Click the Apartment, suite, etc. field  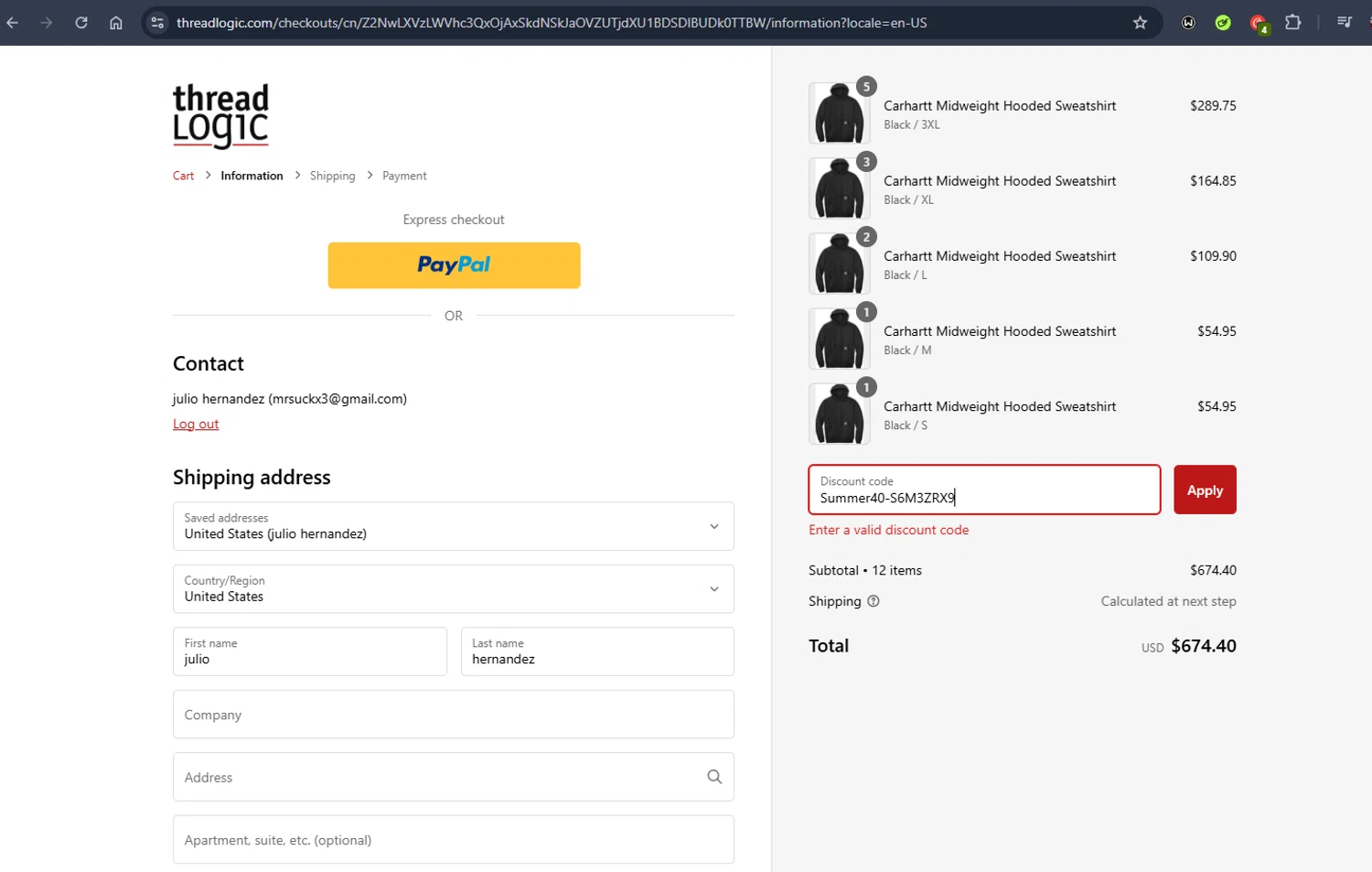pyautogui.click(x=454, y=840)
